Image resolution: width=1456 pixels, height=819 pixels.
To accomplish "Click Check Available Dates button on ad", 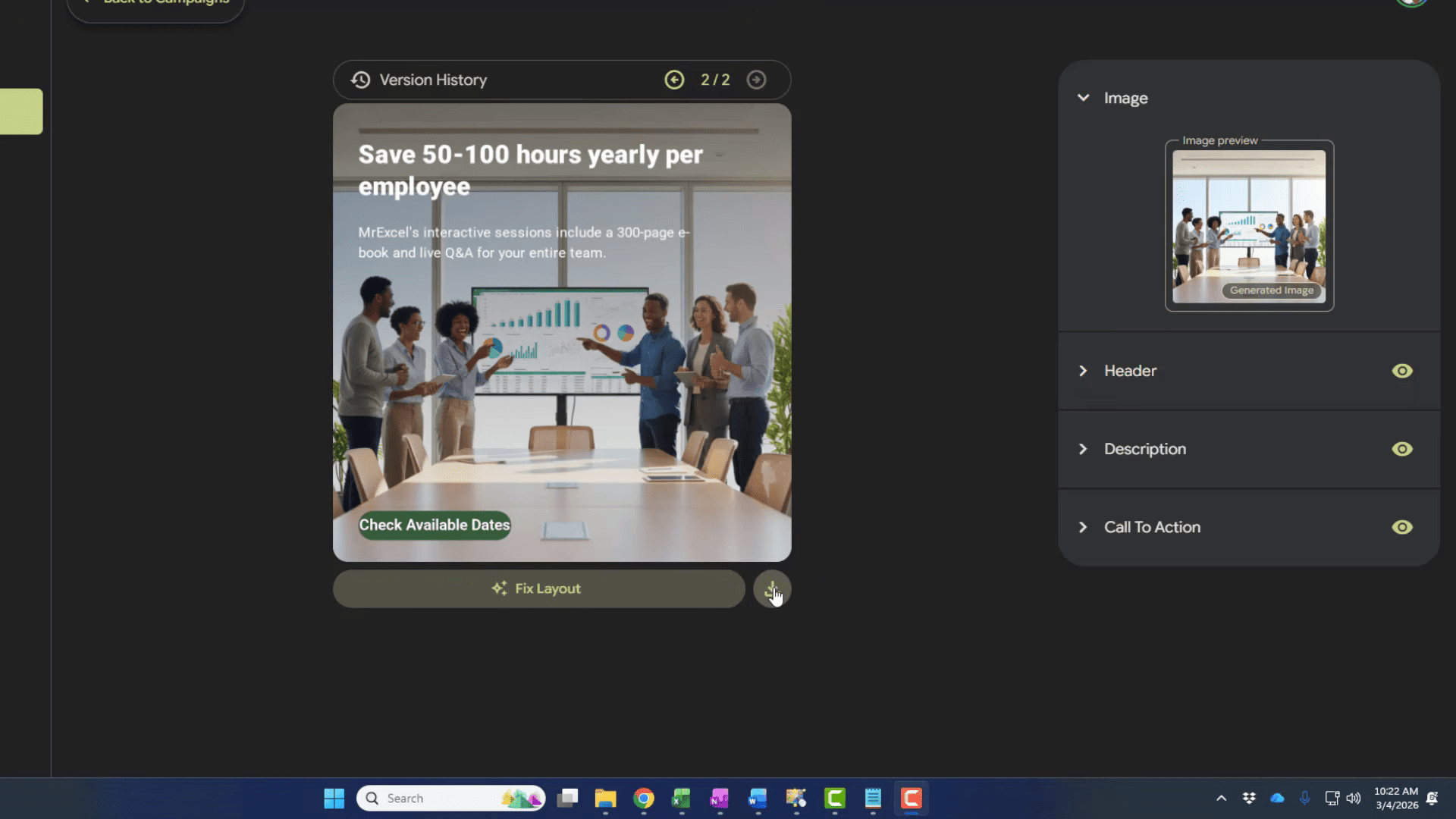I will click(435, 525).
